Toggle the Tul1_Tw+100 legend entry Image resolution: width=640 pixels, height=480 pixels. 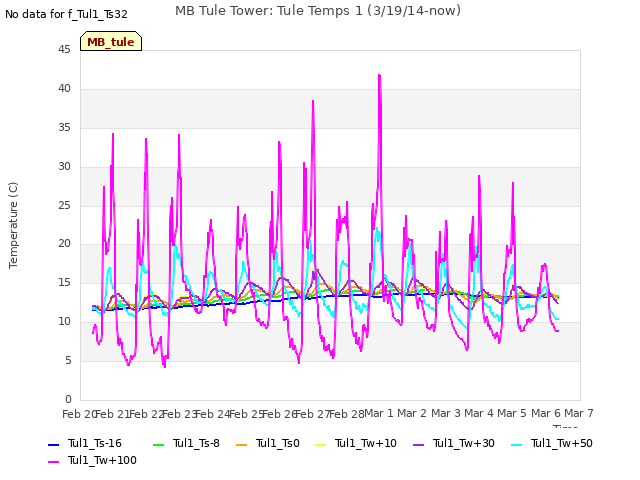(x=92, y=460)
